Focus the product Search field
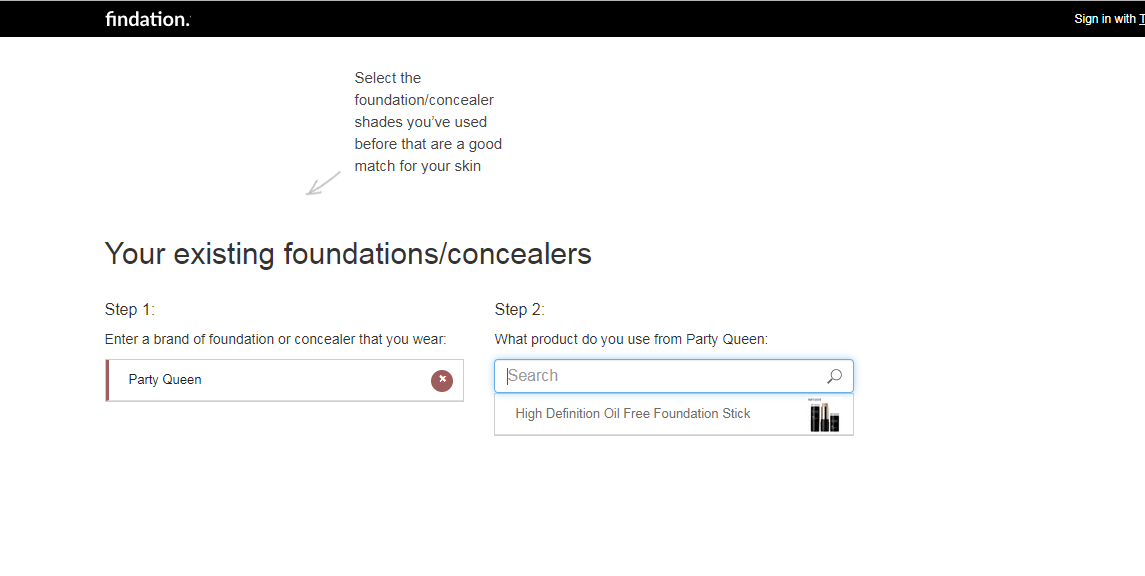 tap(673, 376)
